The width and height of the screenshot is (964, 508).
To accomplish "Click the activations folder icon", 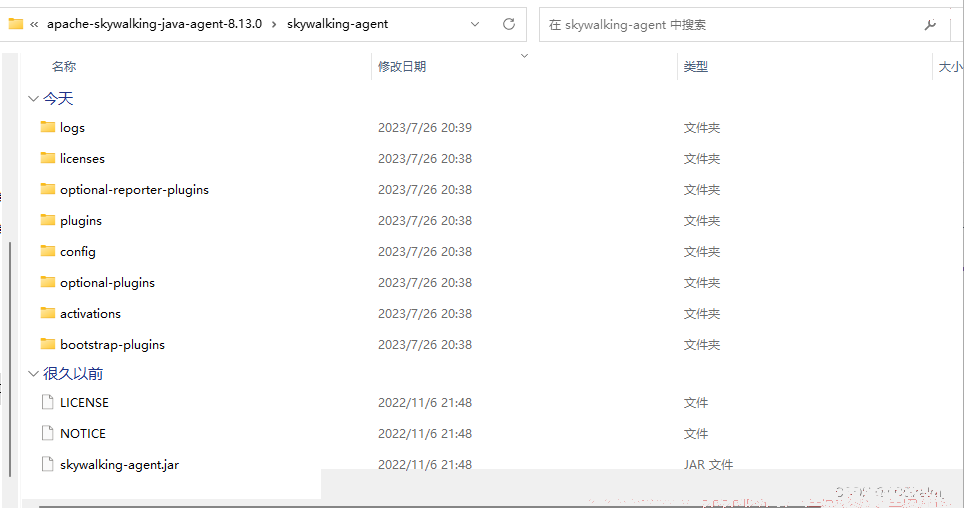I will (47, 313).
